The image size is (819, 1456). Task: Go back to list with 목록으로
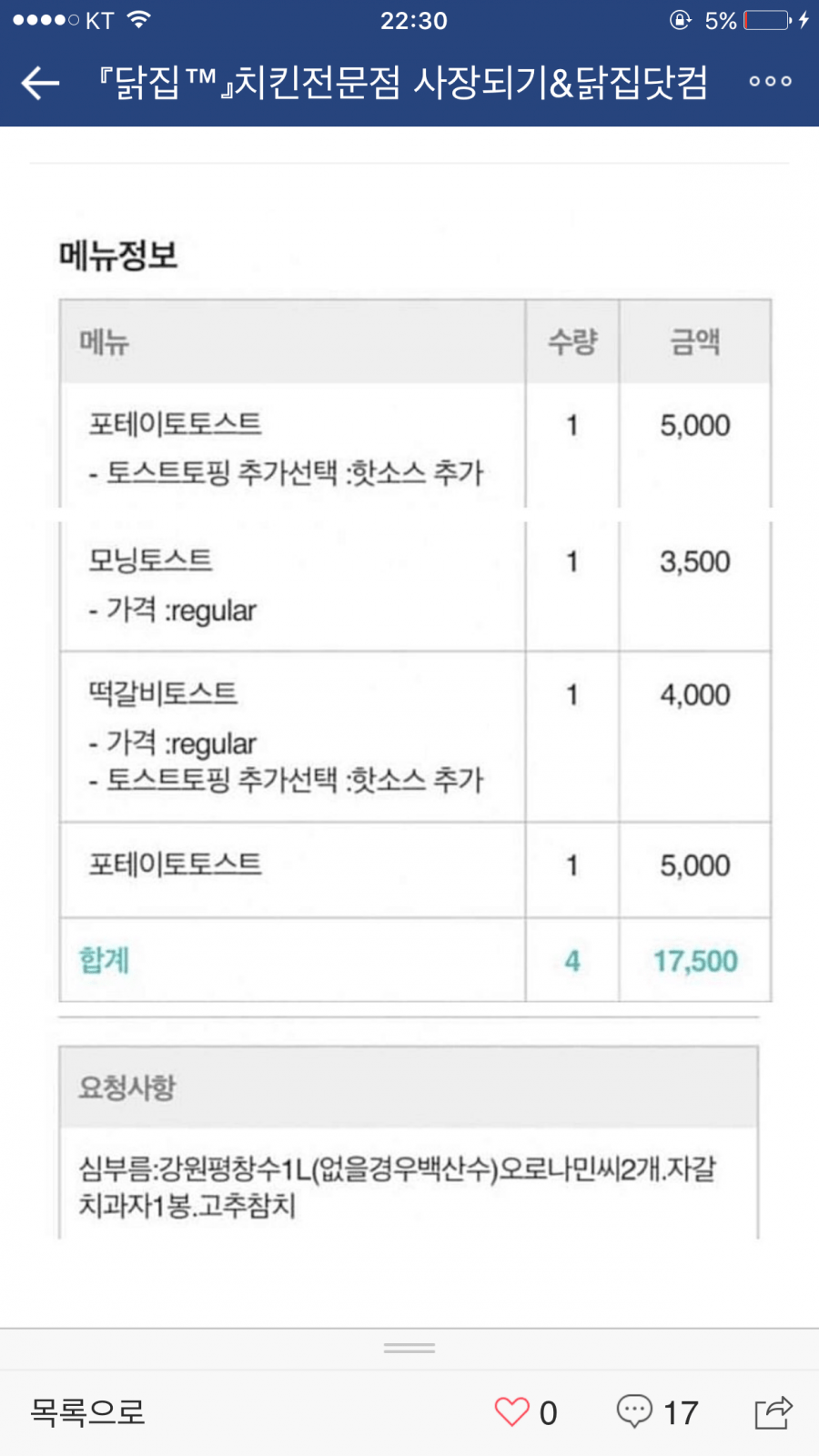click(87, 1411)
